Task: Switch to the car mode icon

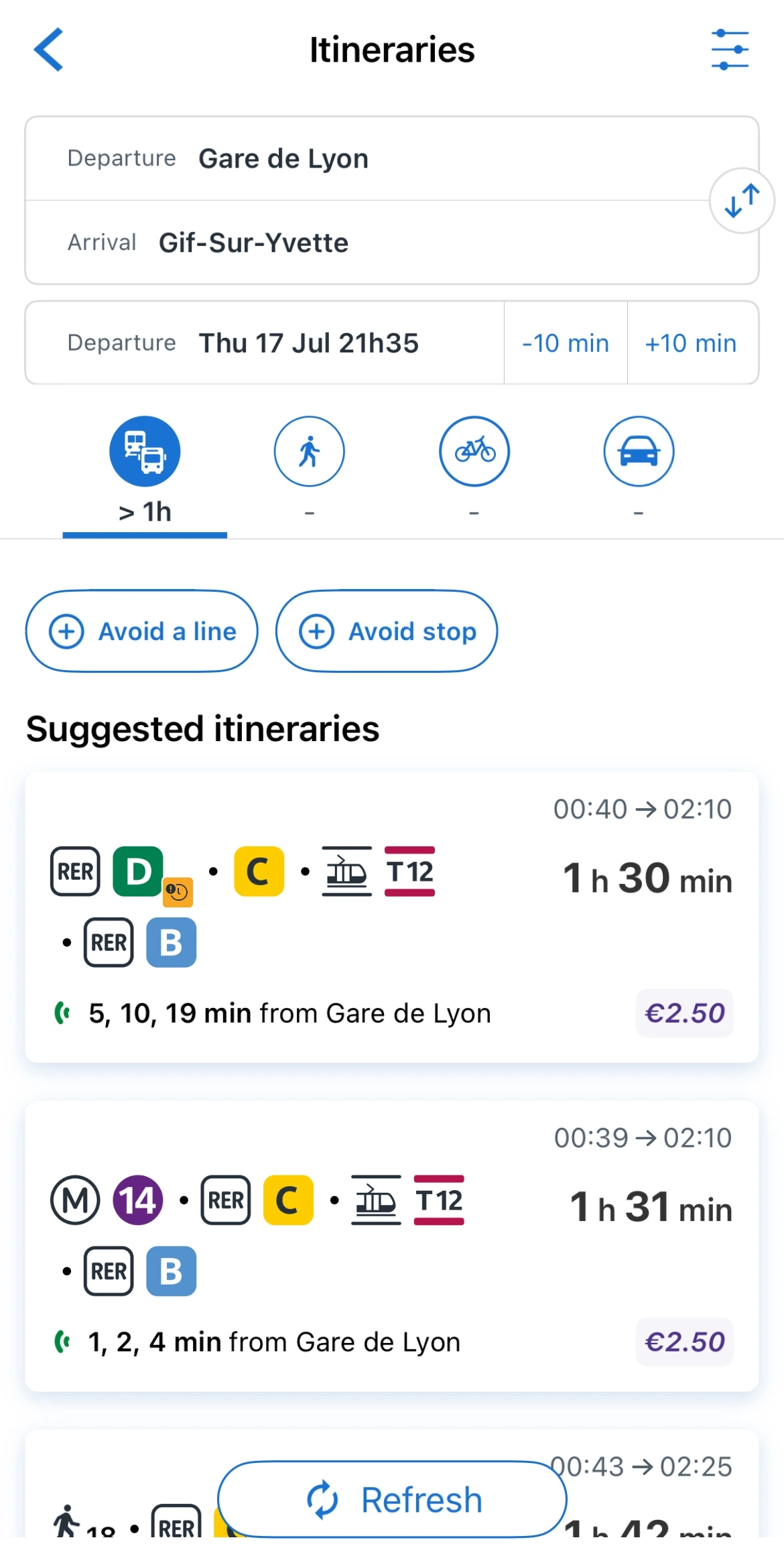Action: tap(639, 451)
